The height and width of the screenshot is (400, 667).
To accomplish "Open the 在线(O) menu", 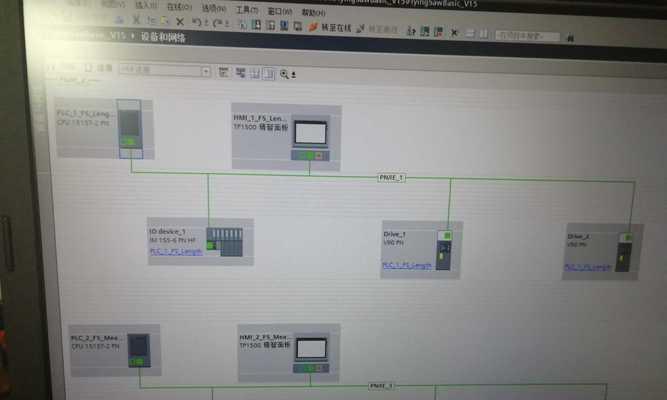I will pos(180,7).
